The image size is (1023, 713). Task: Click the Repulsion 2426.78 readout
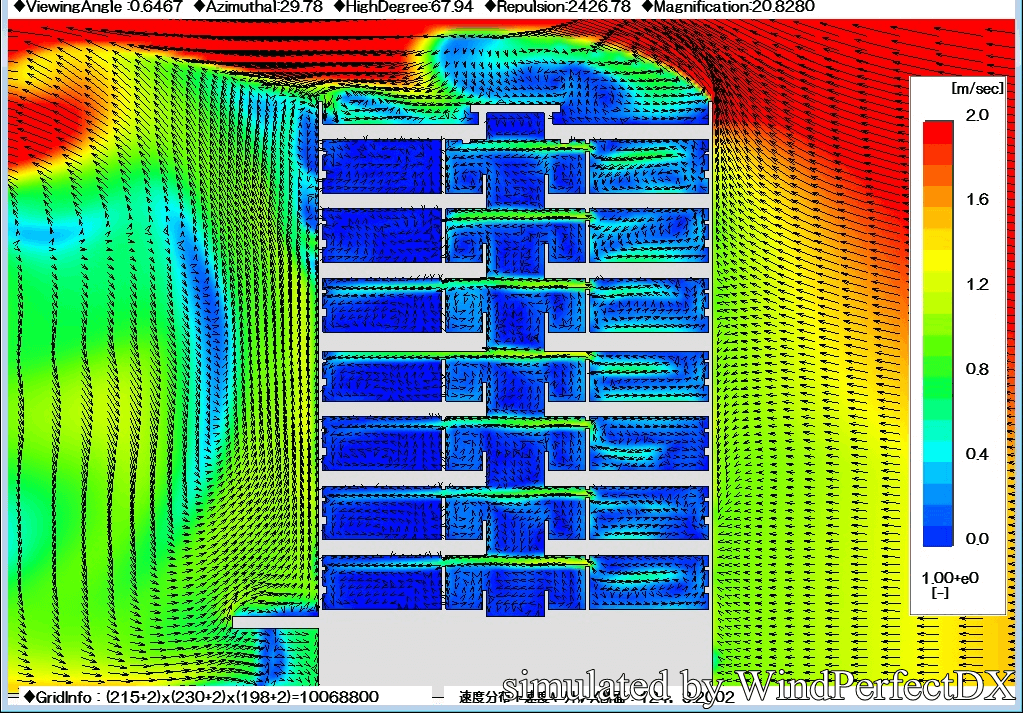[x=559, y=7]
